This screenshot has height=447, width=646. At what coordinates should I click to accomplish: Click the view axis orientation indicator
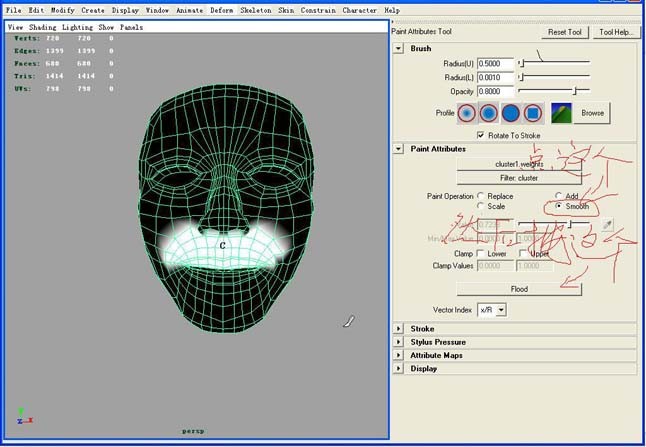[24, 416]
